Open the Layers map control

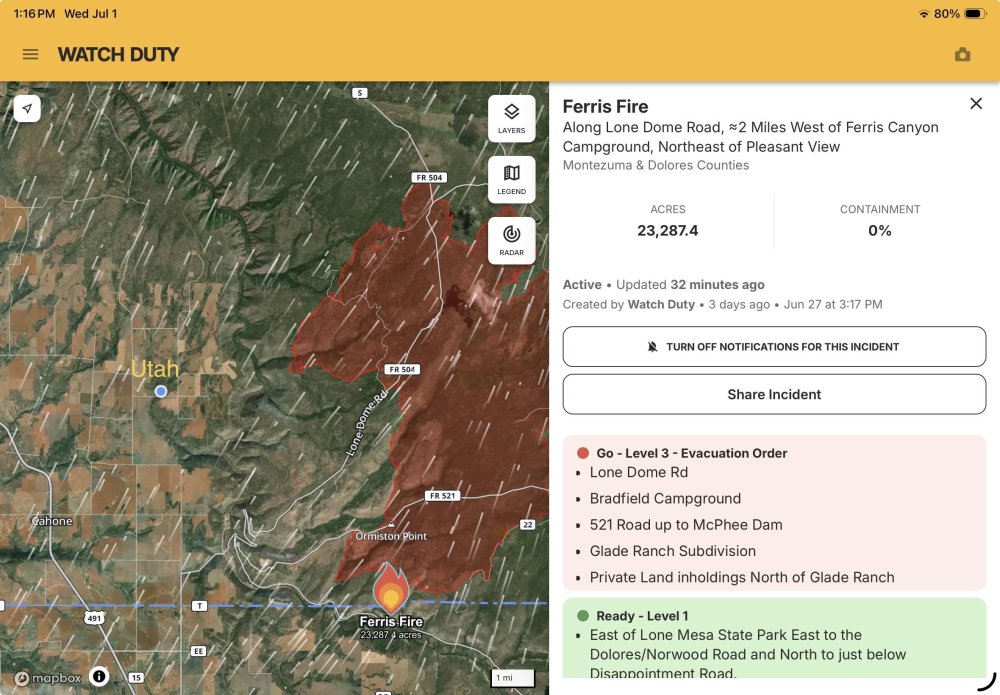tap(511, 119)
